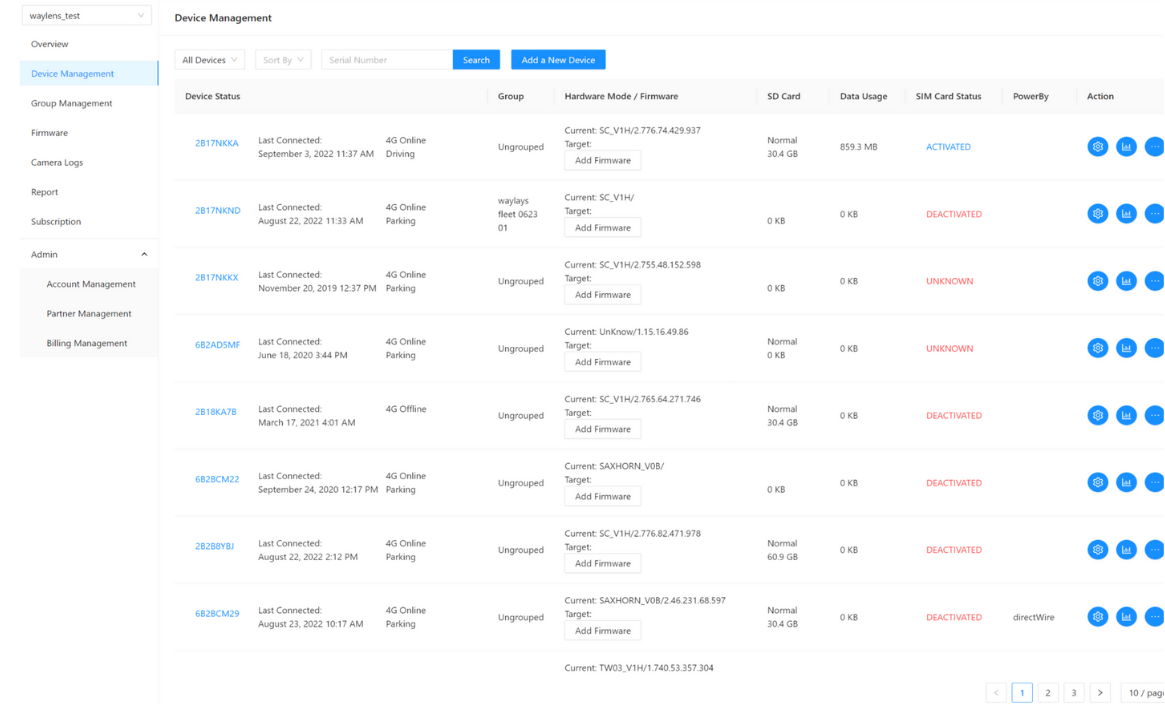Click the Search button
1165x720 pixels.
pyautogui.click(x=476, y=59)
